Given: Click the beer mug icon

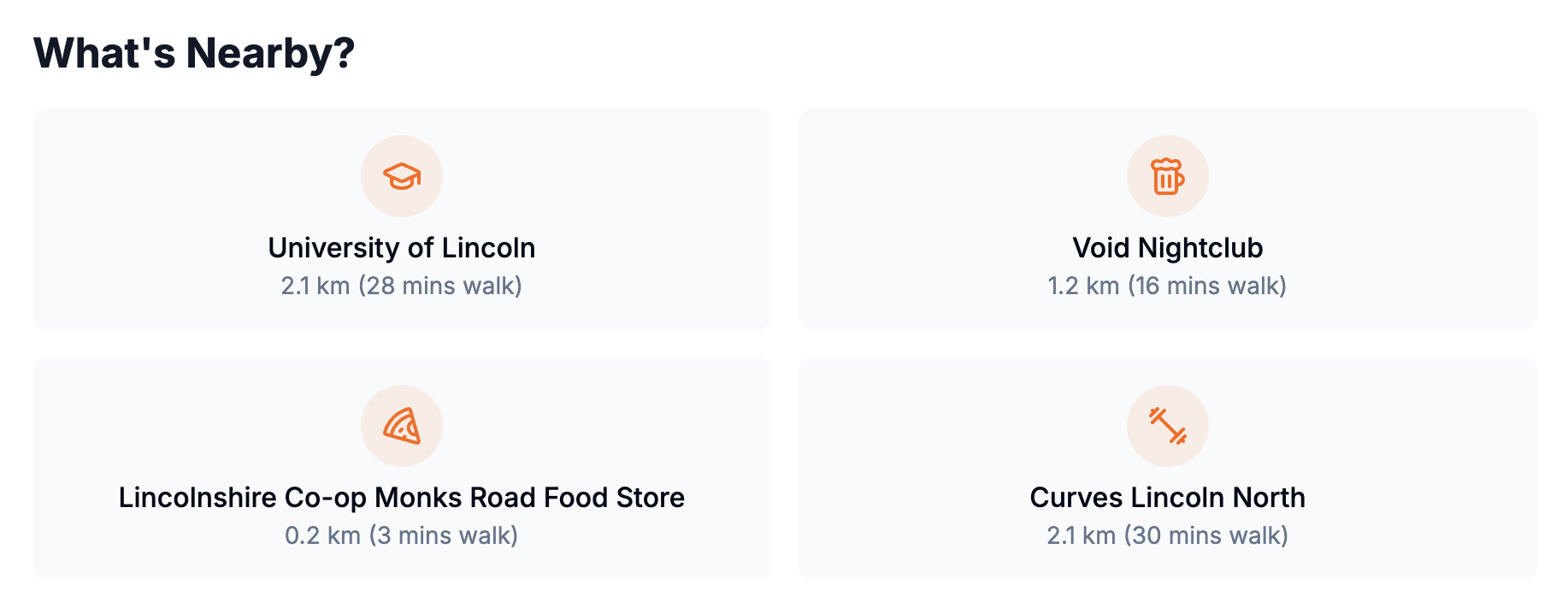Looking at the screenshot, I should 1168,176.
